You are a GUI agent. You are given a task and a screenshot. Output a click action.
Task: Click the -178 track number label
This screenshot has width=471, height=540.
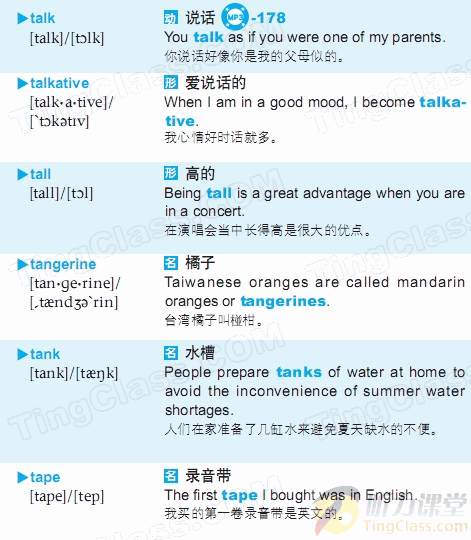pyautogui.click(x=268, y=18)
